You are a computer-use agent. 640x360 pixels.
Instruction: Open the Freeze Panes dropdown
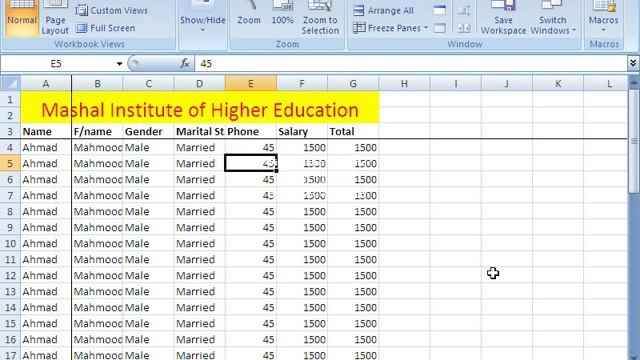click(391, 28)
